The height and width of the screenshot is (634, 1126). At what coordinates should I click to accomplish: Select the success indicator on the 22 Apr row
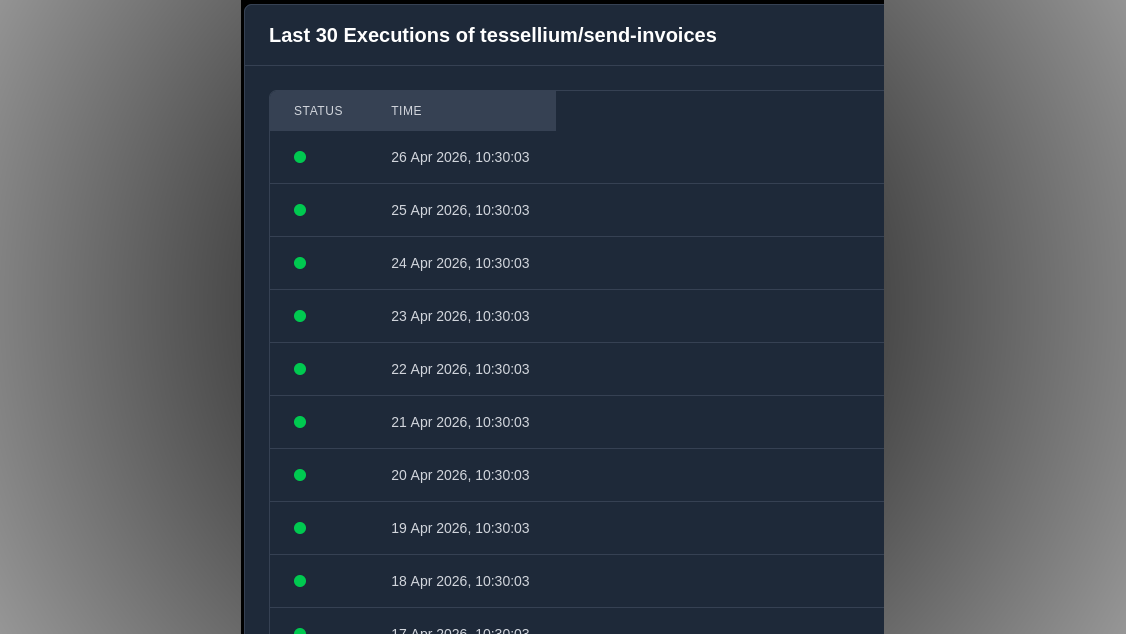300,369
